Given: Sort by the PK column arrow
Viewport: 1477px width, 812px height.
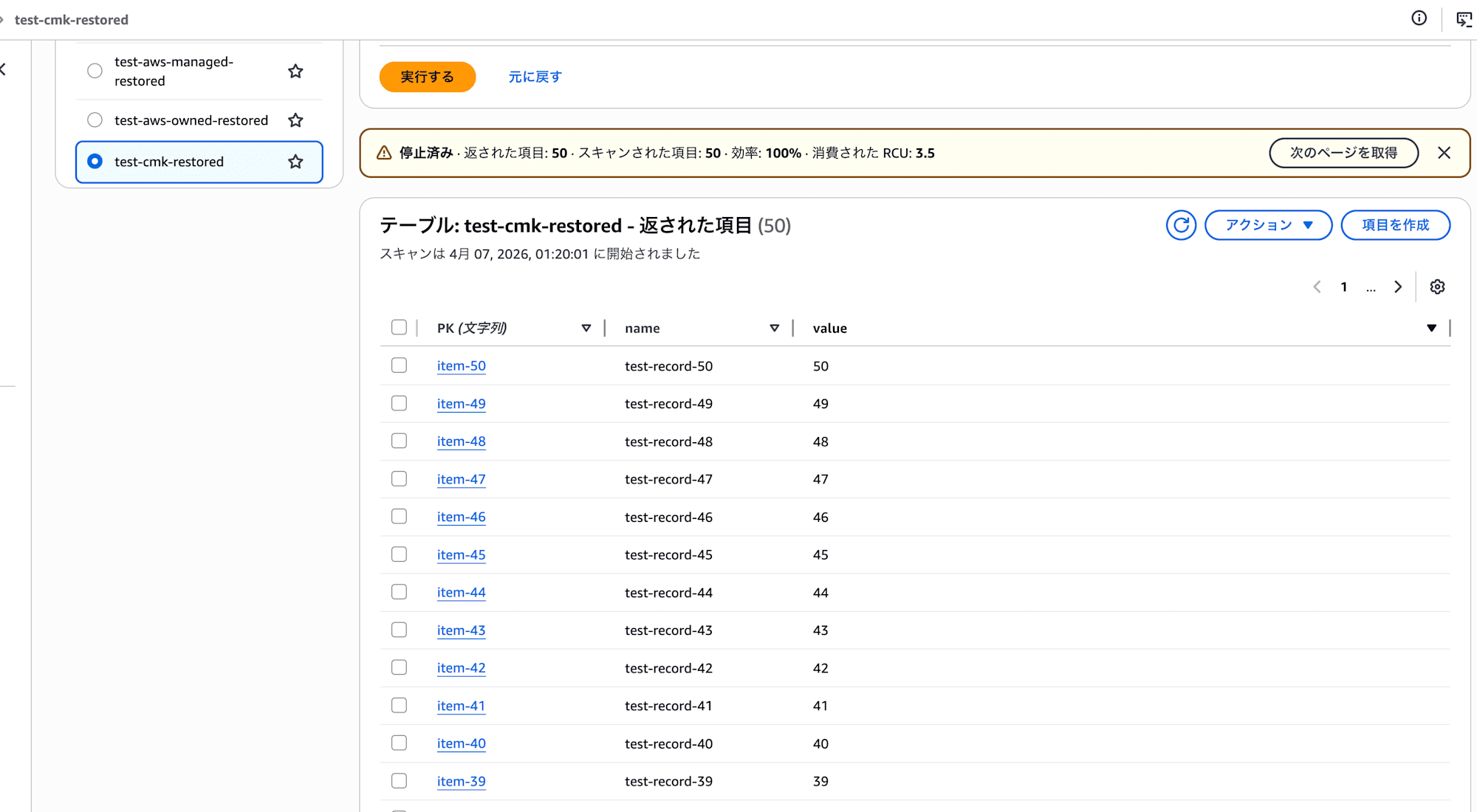Looking at the screenshot, I should [586, 328].
